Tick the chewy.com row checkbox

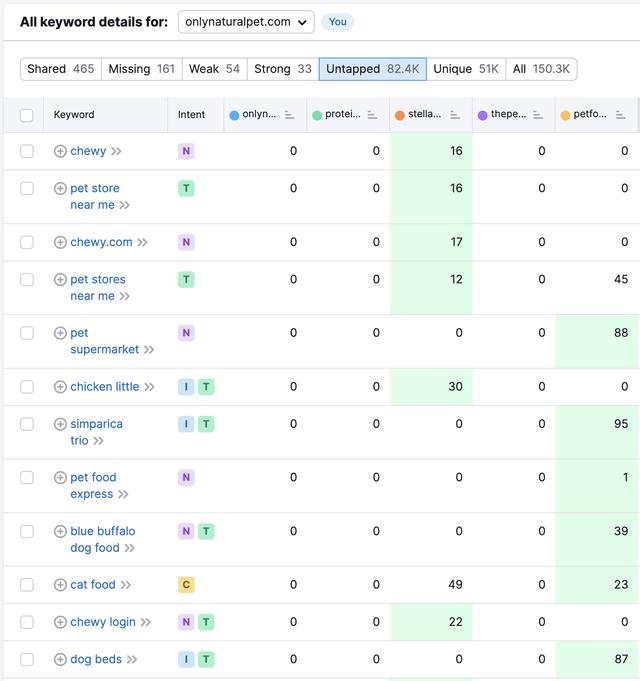pos(26,242)
